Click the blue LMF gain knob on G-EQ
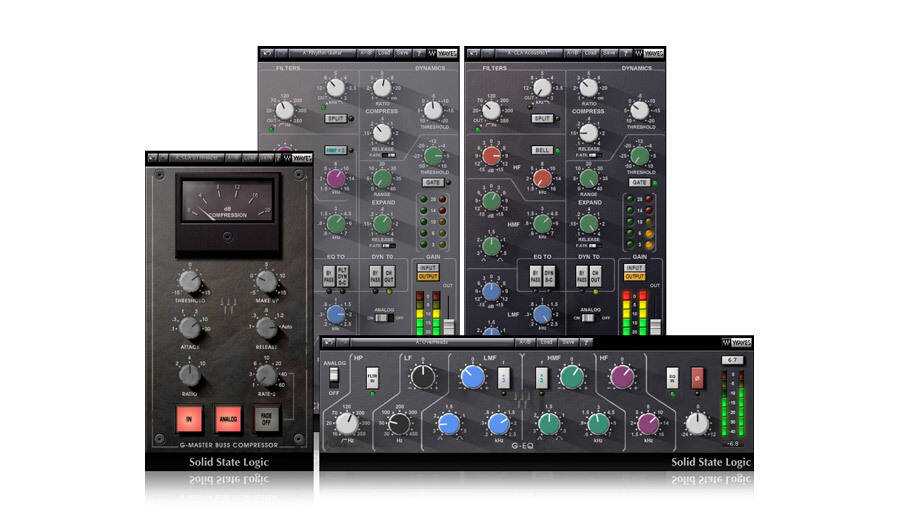The height and width of the screenshot is (511, 900). (472, 377)
